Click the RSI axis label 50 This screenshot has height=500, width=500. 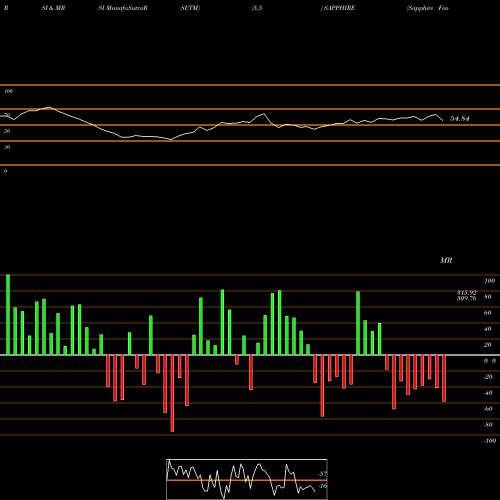7,131
